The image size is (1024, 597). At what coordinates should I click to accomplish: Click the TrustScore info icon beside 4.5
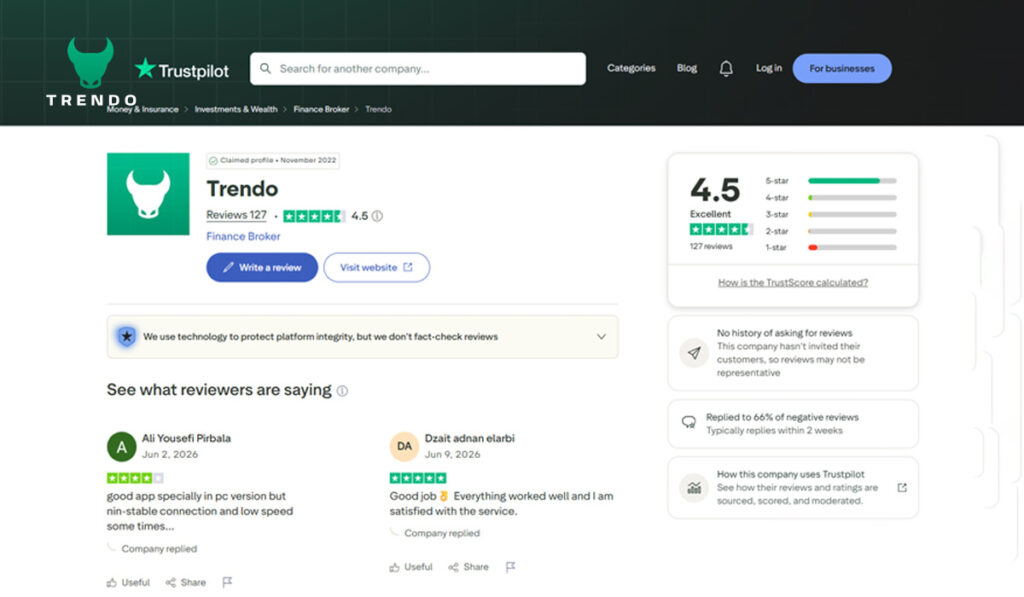click(377, 216)
